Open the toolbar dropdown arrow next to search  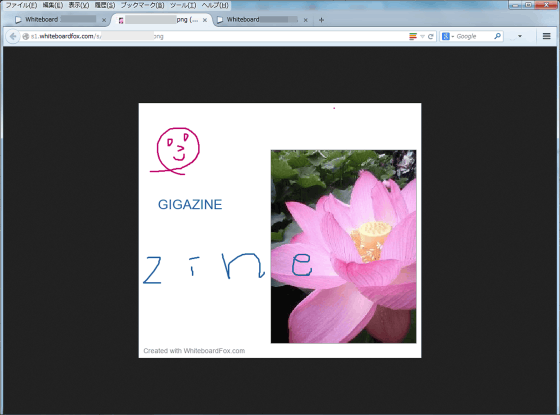pyautogui.click(x=520, y=36)
